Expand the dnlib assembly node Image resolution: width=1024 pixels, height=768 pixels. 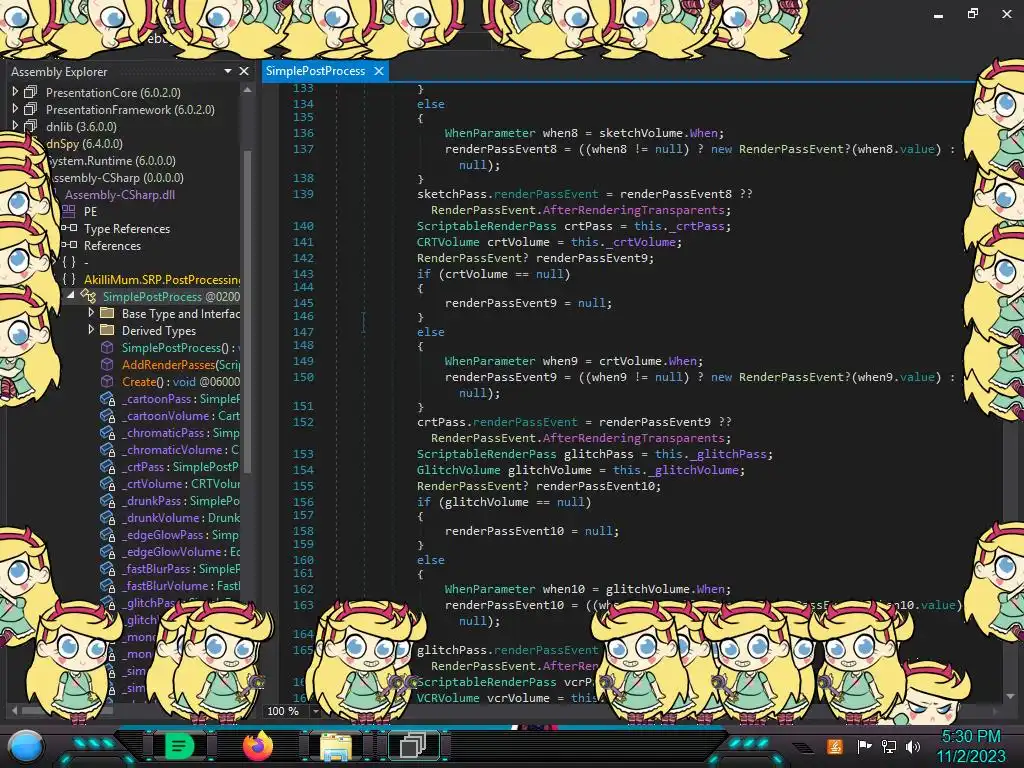point(15,126)
